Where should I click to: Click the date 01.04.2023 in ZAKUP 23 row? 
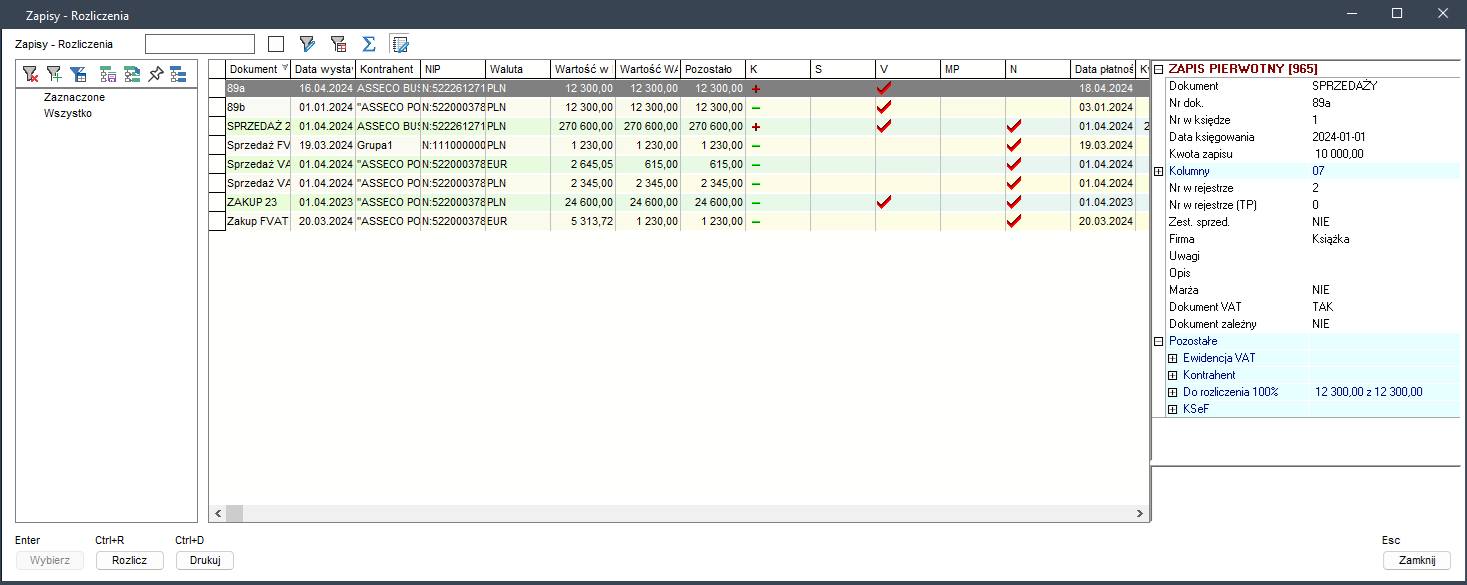tap(323, 202)
